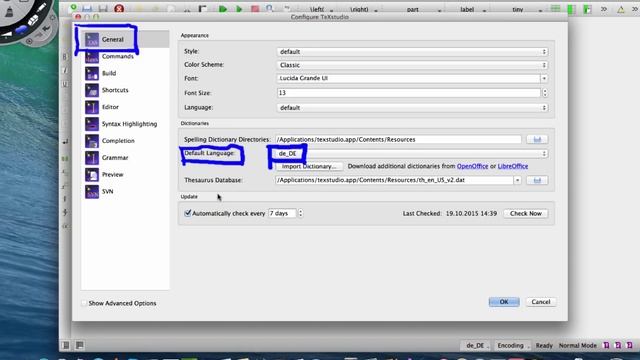Toggle the left side panel icon in status bar
640x360 pixels.
[66, 345]
